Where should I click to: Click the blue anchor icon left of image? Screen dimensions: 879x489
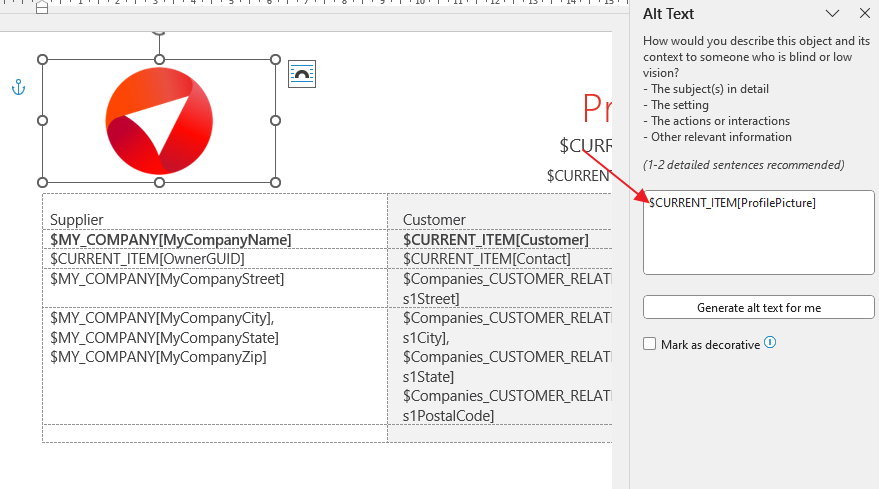pyautogui.click(x=17, y=89)
